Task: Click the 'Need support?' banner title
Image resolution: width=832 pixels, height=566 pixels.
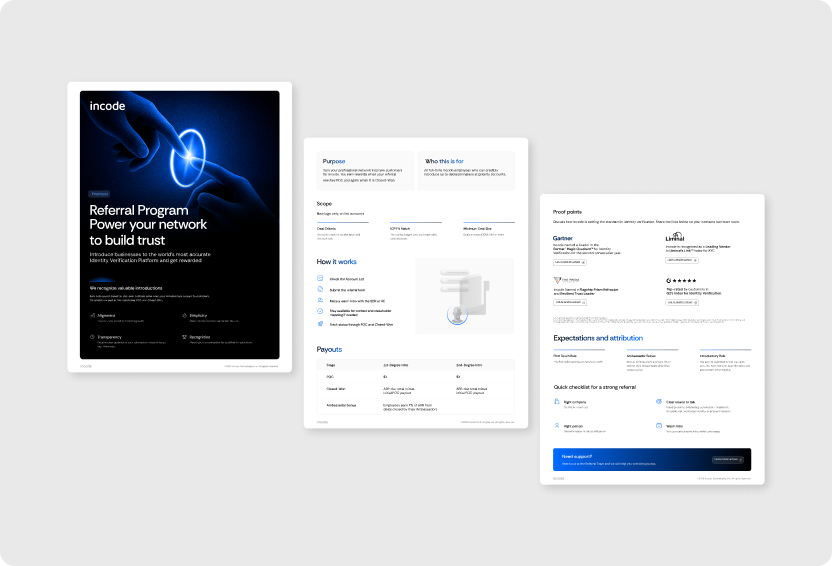Action: [577, 456]
